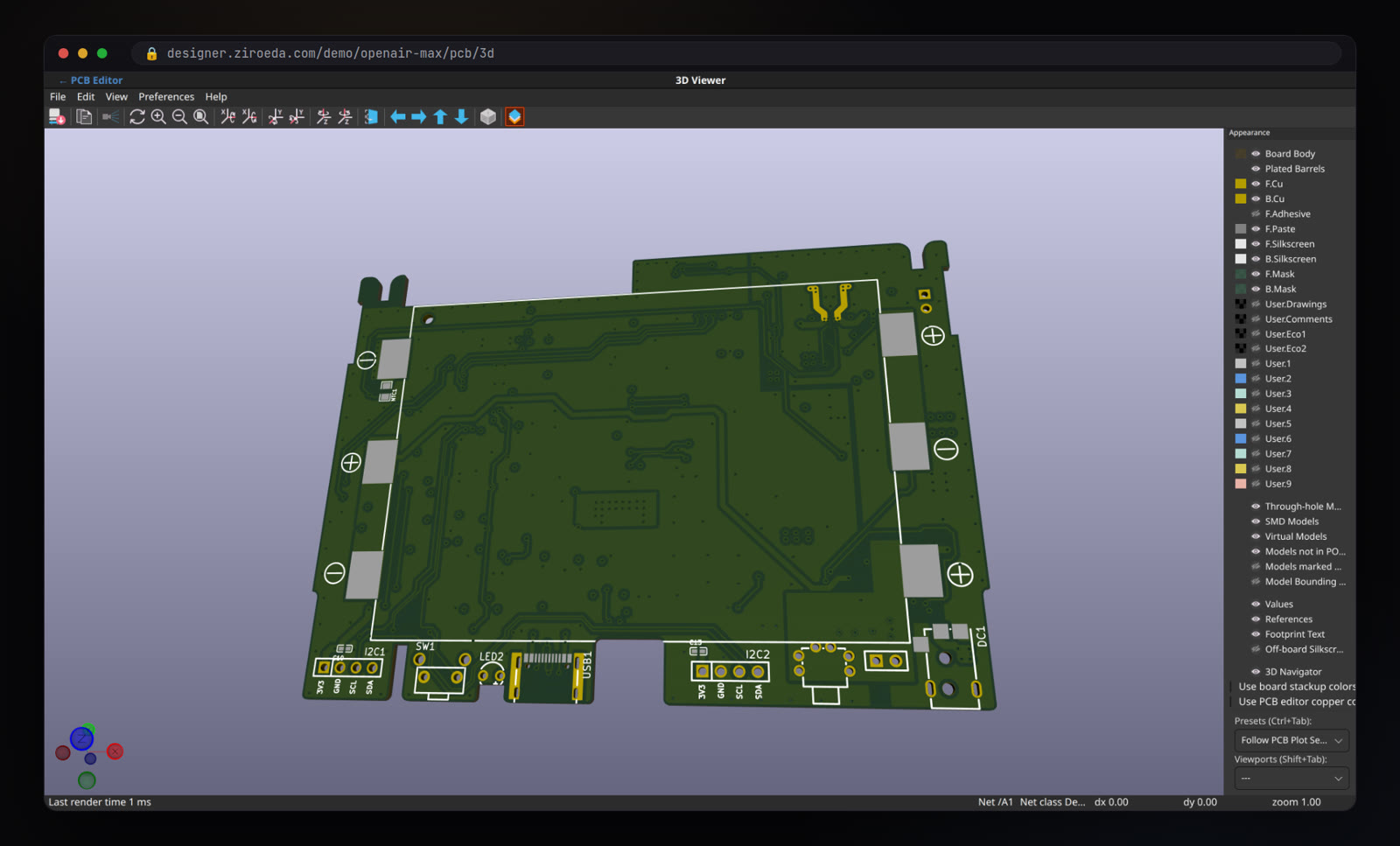
Task: Click the export image toolbar icon
Action: point(57,116)
